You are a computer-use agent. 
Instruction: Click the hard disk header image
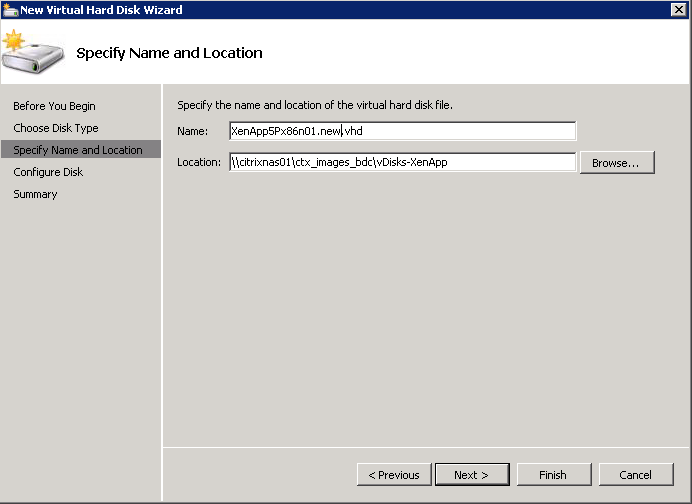coord(33,52)
